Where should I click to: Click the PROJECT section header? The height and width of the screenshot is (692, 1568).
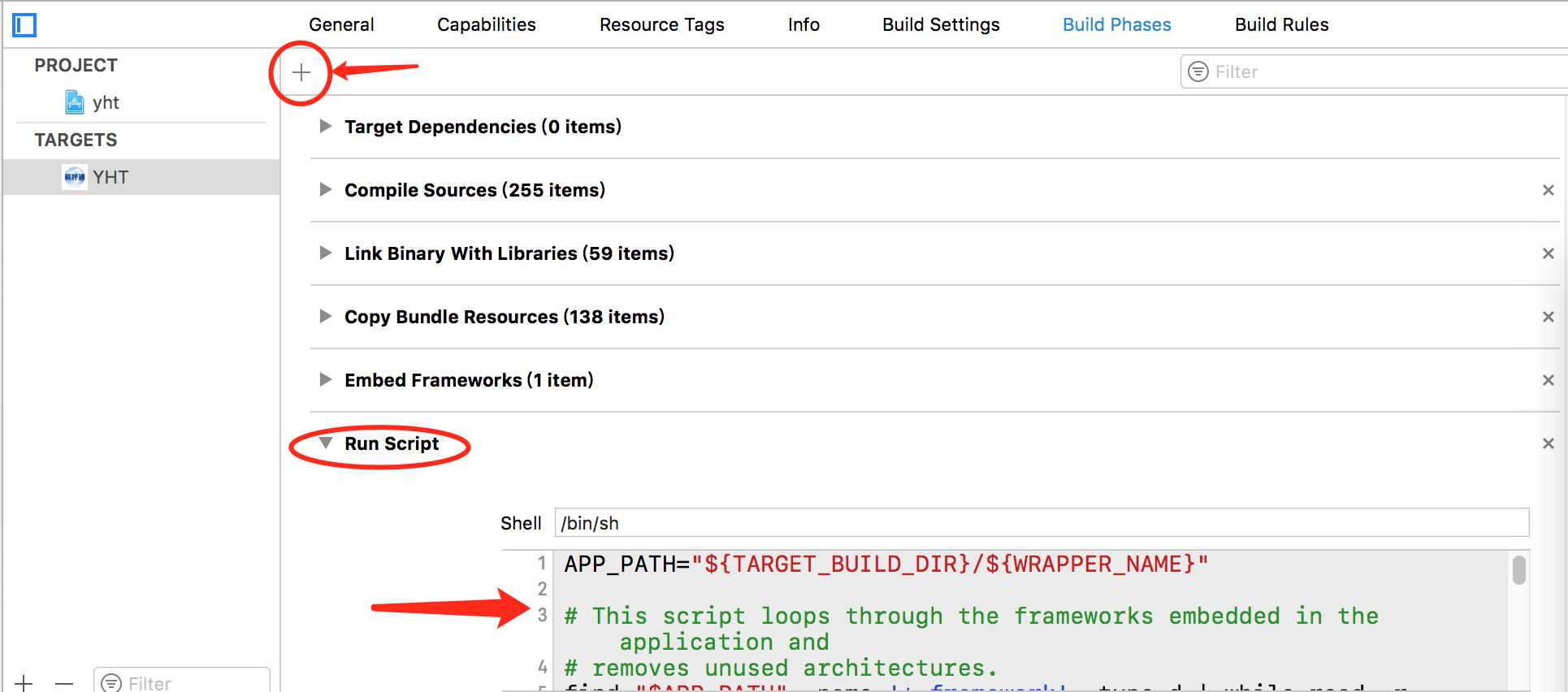[76, 65]
